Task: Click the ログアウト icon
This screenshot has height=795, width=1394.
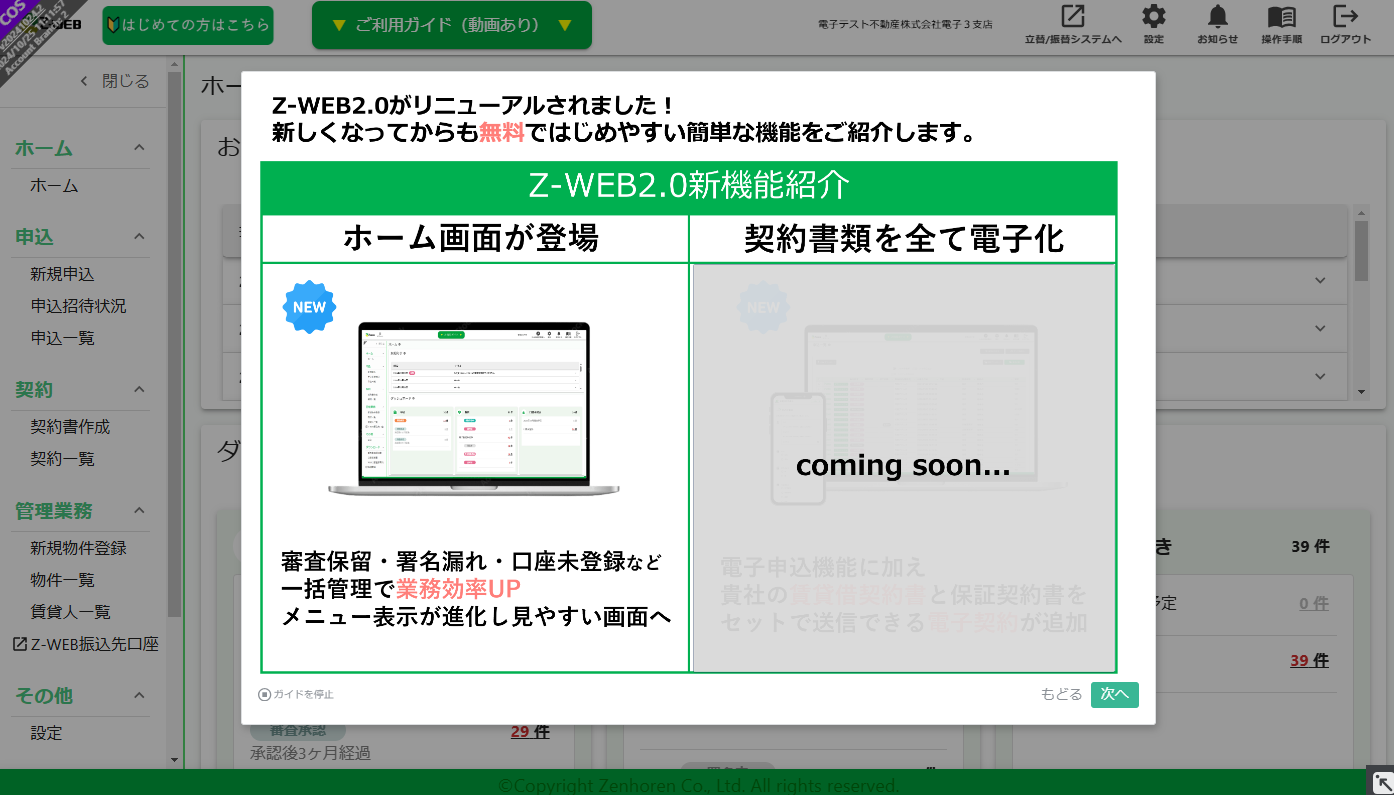Action: [1345, 18]
